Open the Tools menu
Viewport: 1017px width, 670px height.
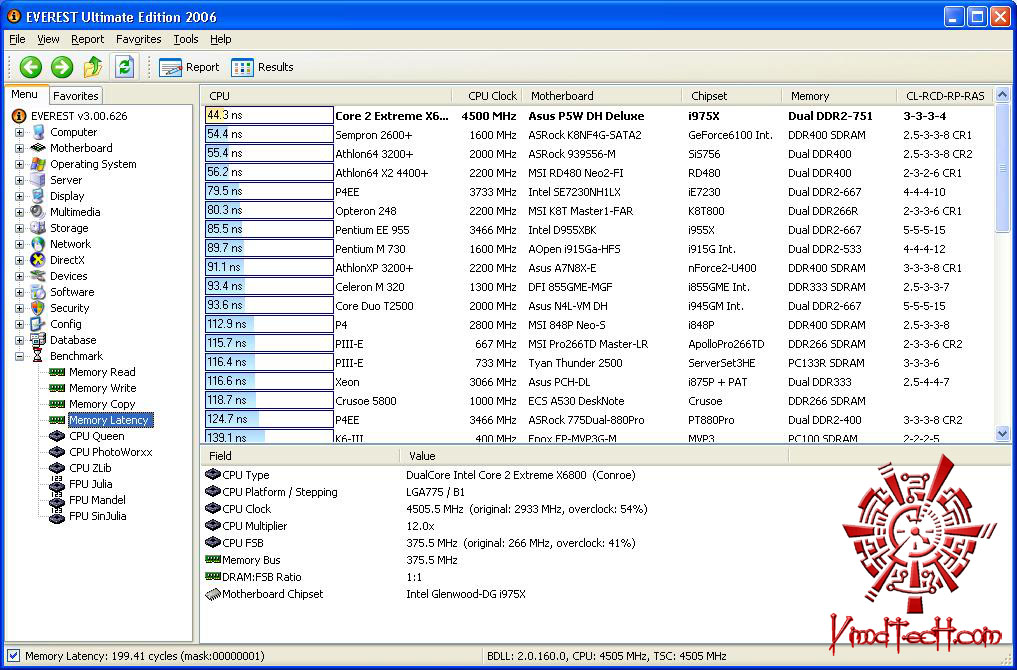(185, 40)
